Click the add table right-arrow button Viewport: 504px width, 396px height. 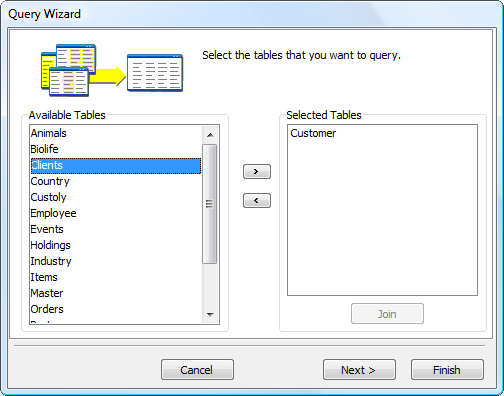pos(257,171)
